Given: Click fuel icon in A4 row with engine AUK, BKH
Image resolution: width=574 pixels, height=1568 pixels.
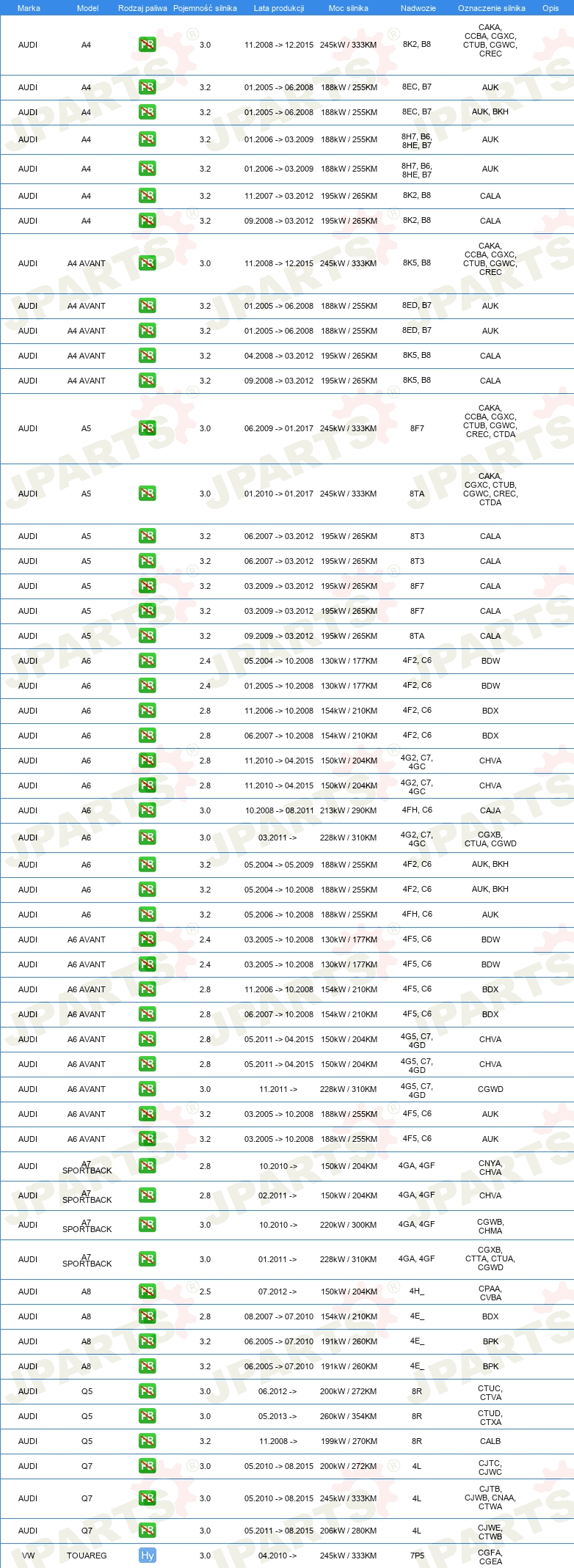Looking at the screenshot, I should click(148, 112).
